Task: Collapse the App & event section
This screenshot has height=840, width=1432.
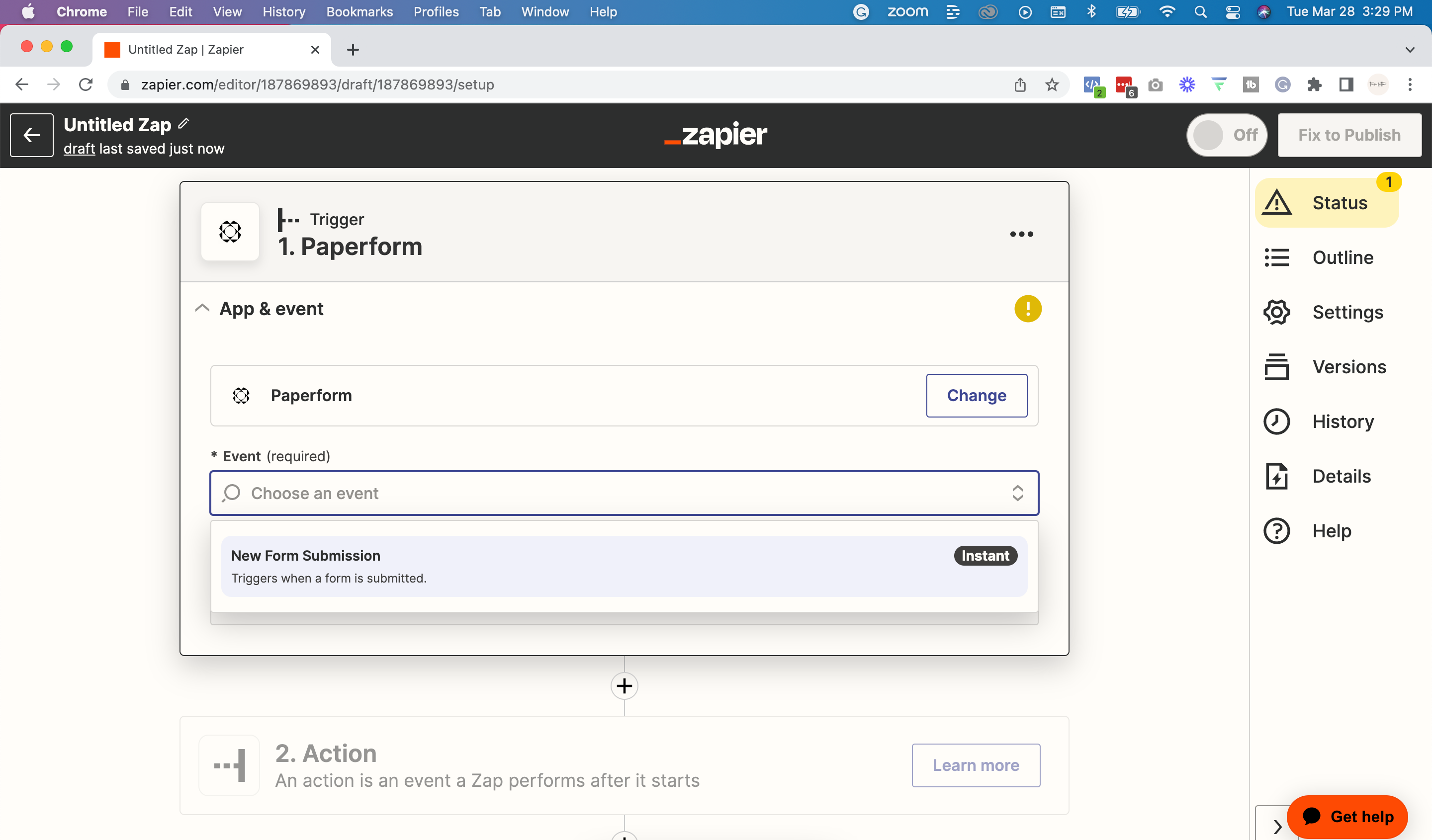Action: 202,309
